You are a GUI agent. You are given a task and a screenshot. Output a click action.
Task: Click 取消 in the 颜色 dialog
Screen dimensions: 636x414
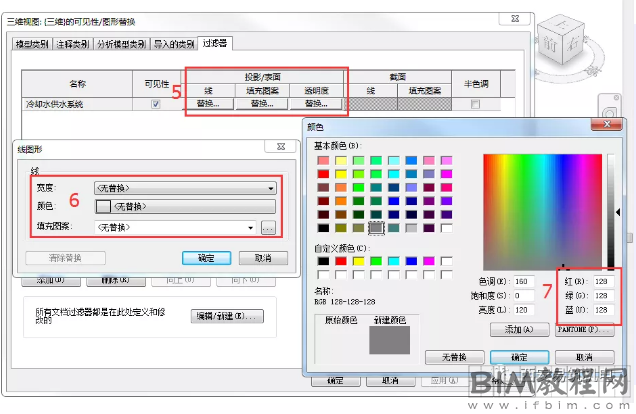[584, 357]
